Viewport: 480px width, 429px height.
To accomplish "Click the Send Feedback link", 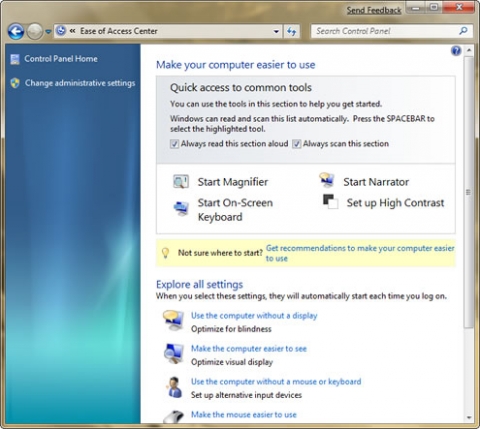I will [x=374, y=10].
